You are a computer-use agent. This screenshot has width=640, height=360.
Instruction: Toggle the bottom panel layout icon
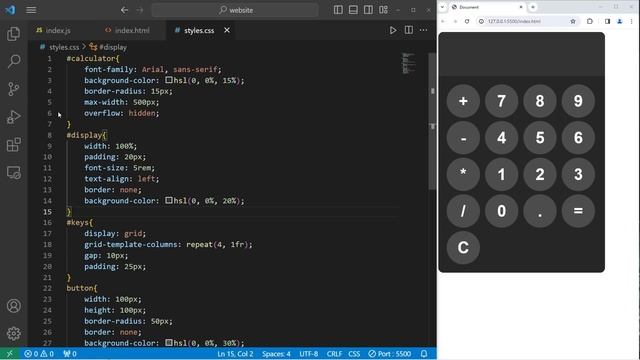coord(353,10)
